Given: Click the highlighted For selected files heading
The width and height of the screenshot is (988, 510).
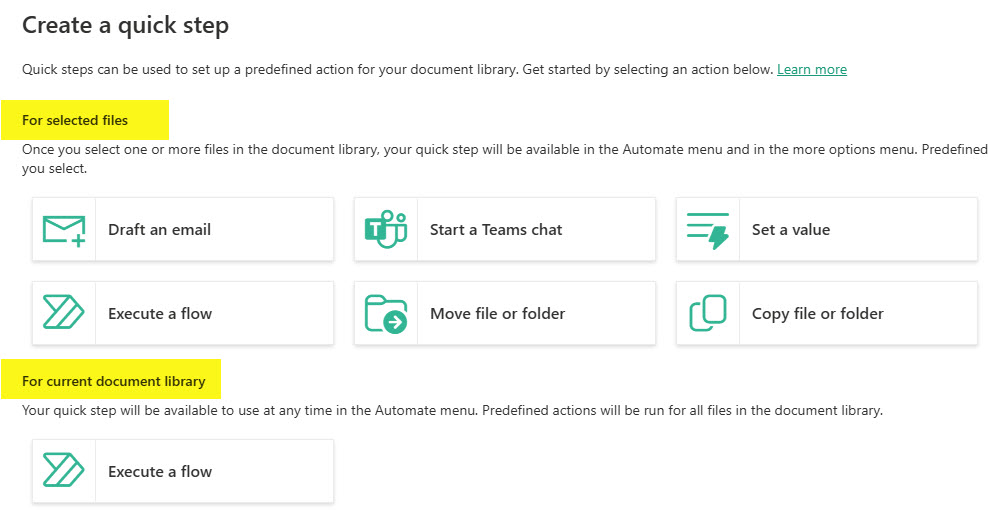Looking at the screenshot, I should tap(75, 121).
